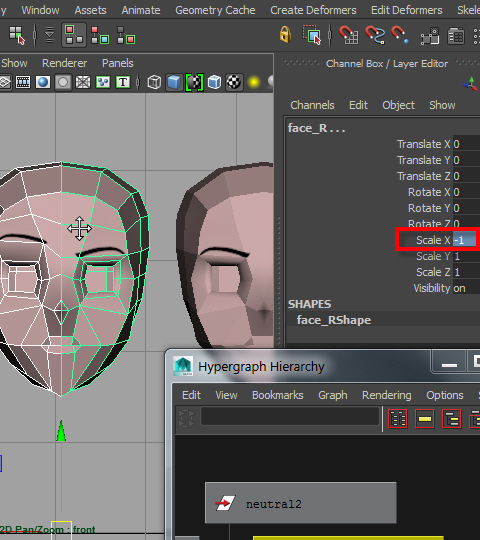Open Hypergraph Edit menu

click(x=191, y=395)
